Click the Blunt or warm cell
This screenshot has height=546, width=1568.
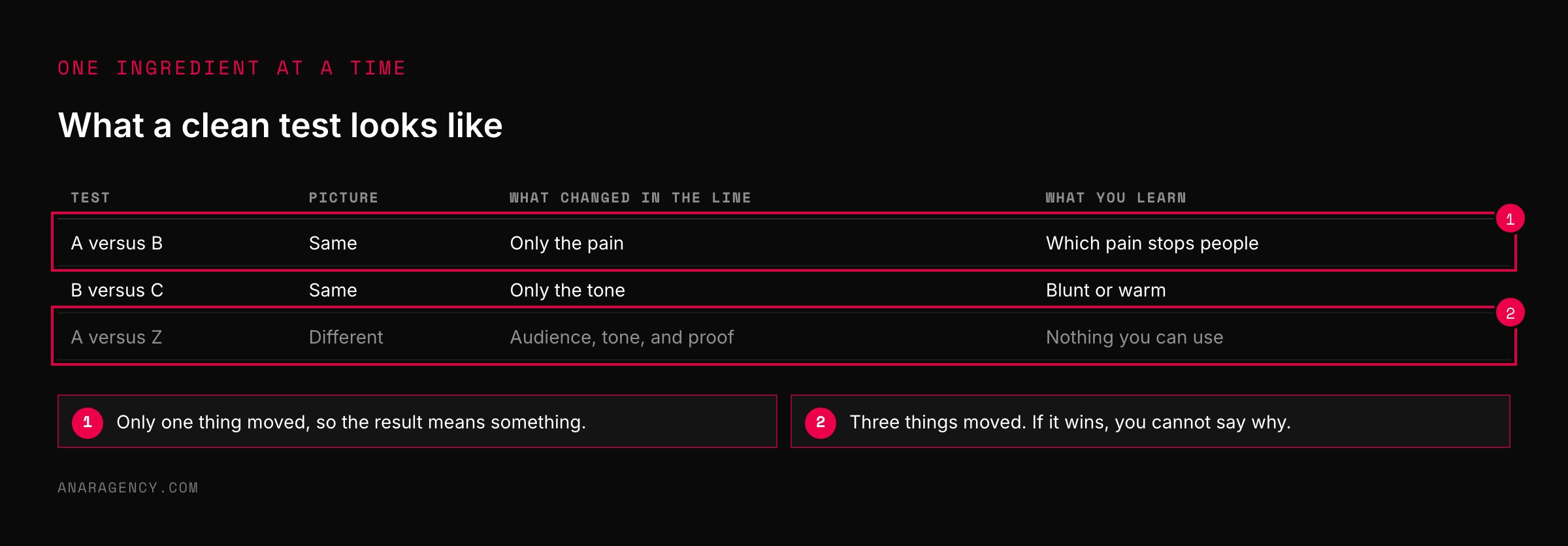click(1105, 290)
